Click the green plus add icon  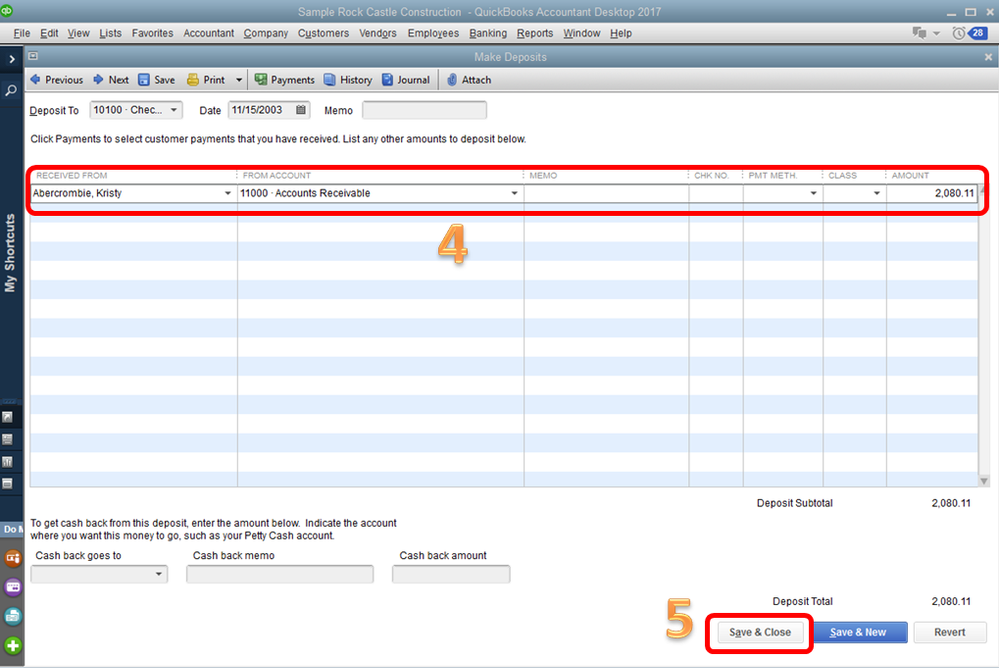pyautogui.click(x=13, y=646)
